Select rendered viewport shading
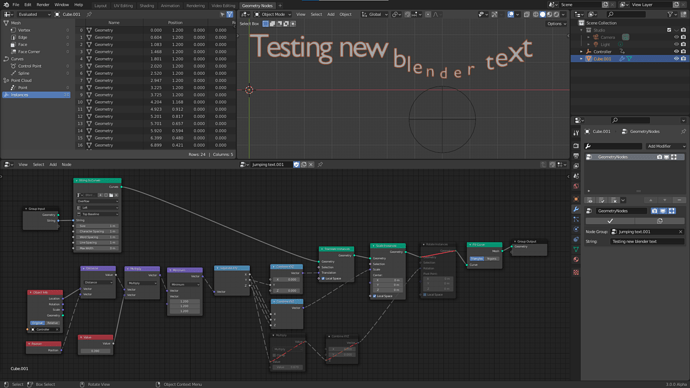This screenshot has height=388, width=690. (557, 15)
